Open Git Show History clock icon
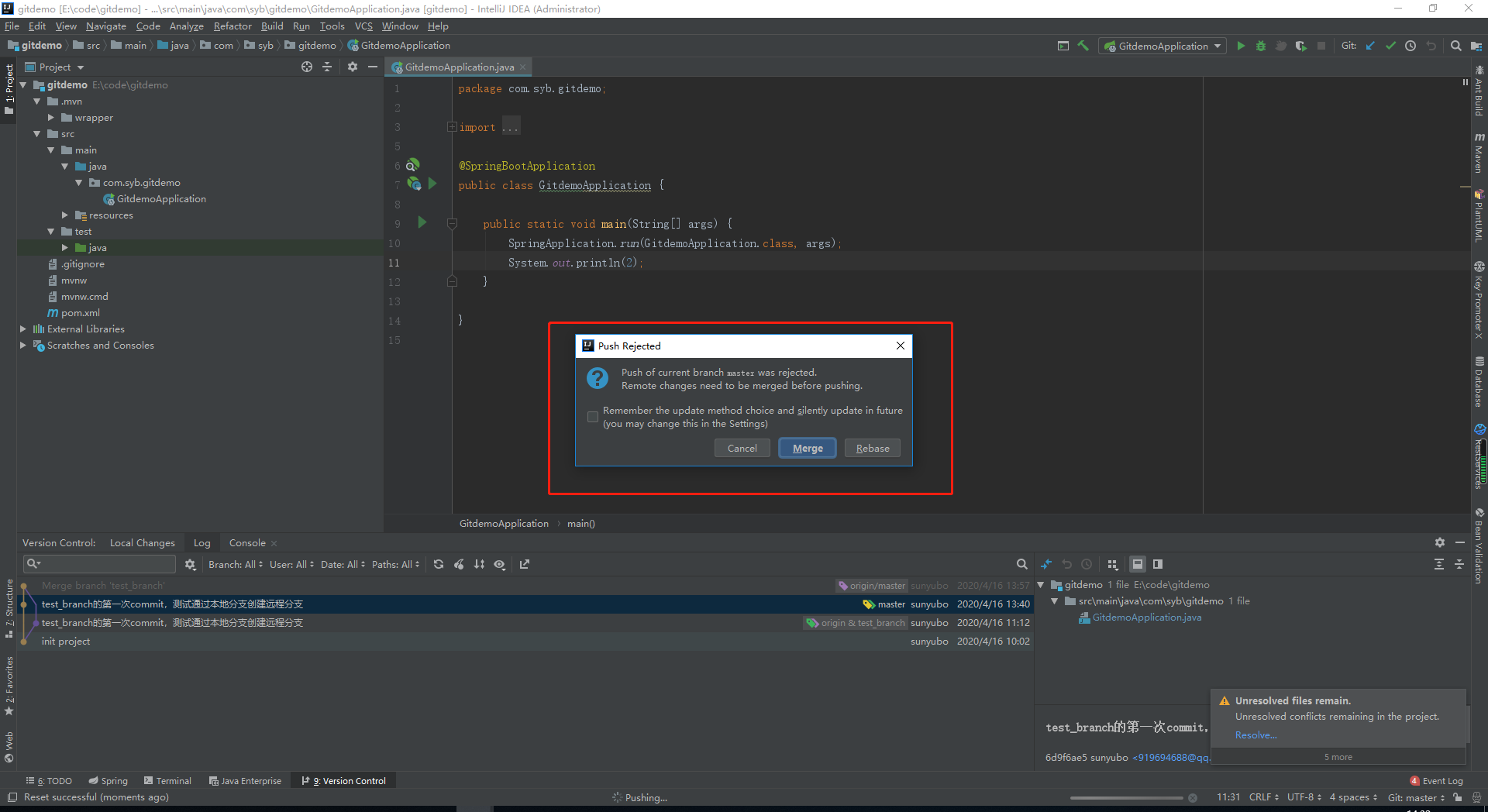1488x812 pixels. pos(1410,46)
